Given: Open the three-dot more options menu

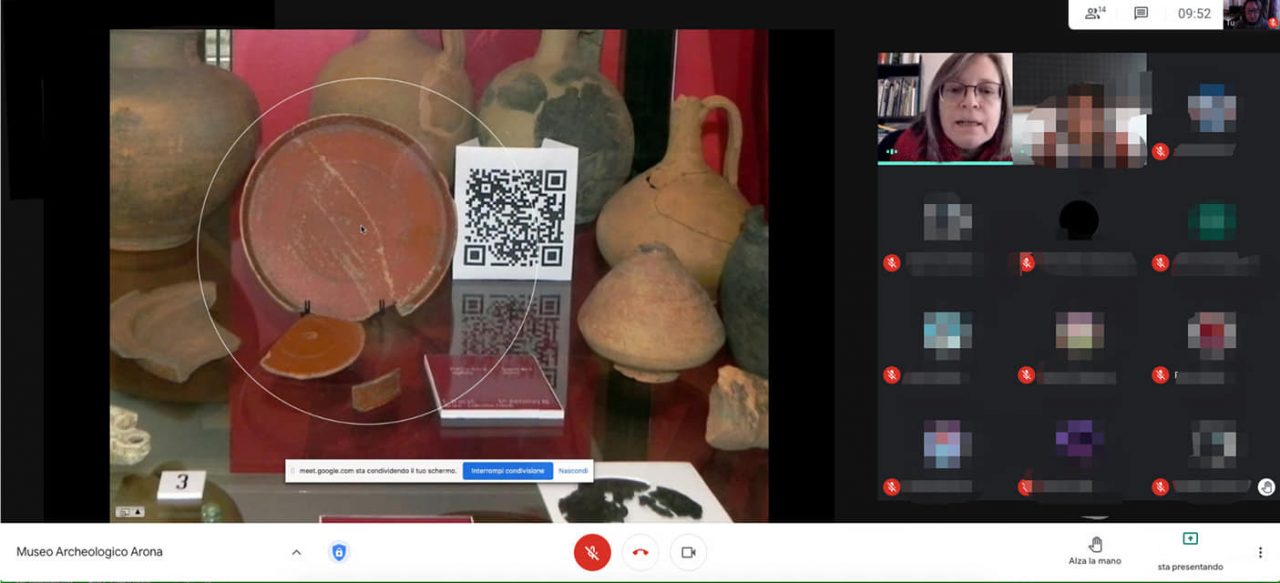Looking at the screenshot, I should click(x=1260, y=552).
